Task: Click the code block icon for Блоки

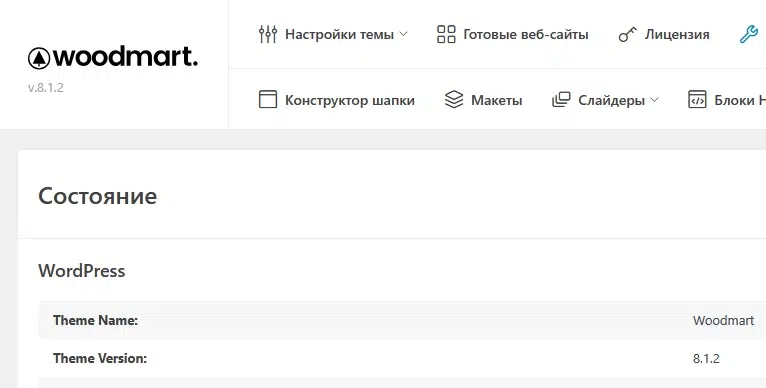Action: (697, 99)
